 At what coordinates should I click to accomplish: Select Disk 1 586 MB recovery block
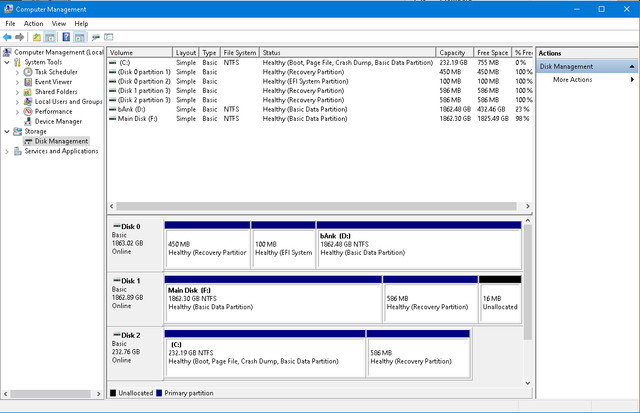click(430, 300)
